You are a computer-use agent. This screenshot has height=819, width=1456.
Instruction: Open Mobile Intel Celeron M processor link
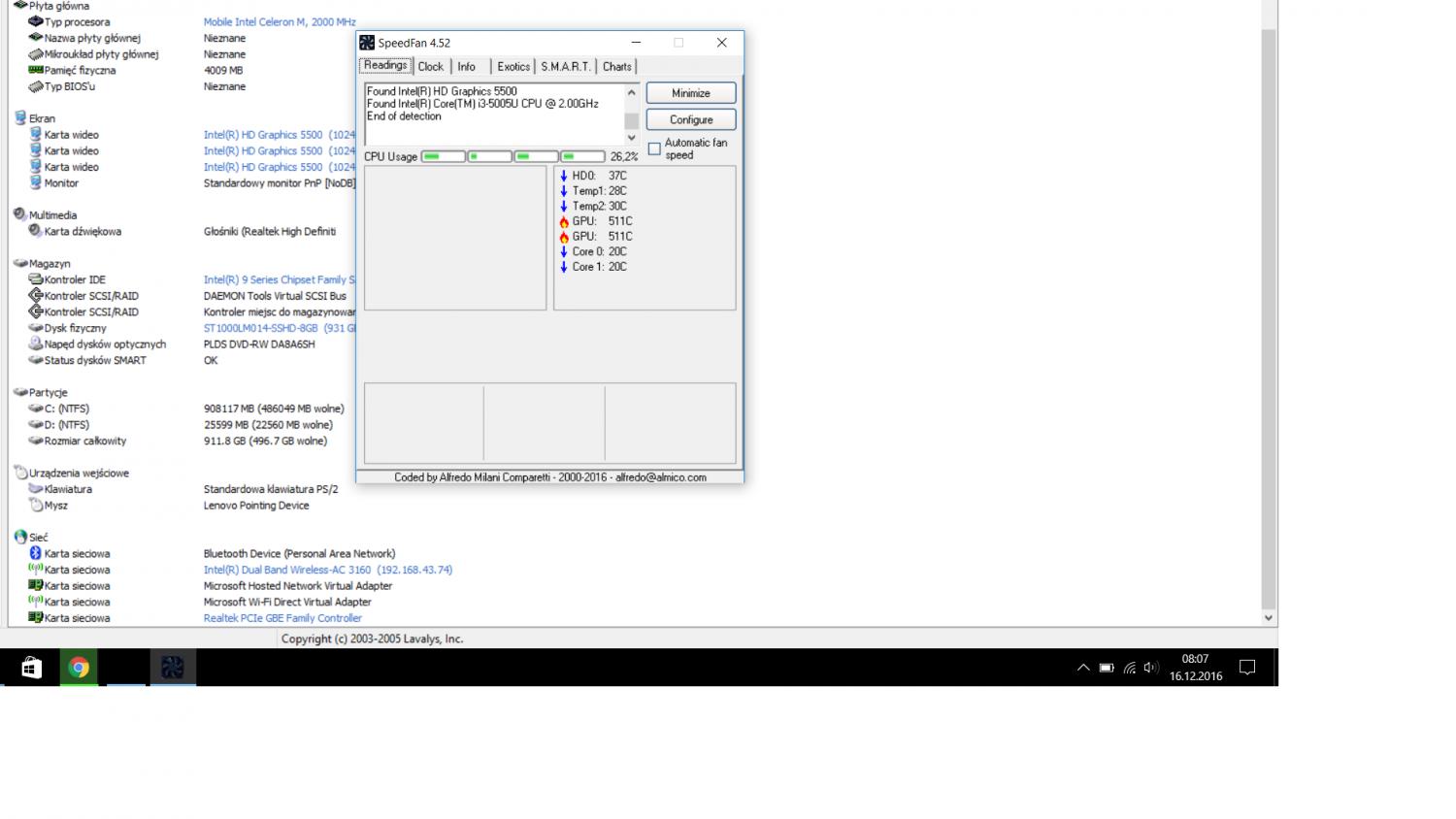280,21
